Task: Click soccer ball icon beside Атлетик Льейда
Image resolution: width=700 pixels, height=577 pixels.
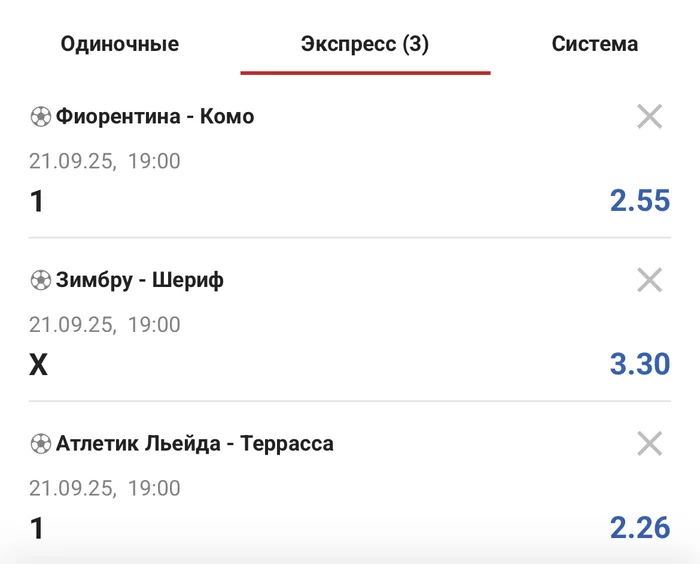Action: tap(40, 444)
